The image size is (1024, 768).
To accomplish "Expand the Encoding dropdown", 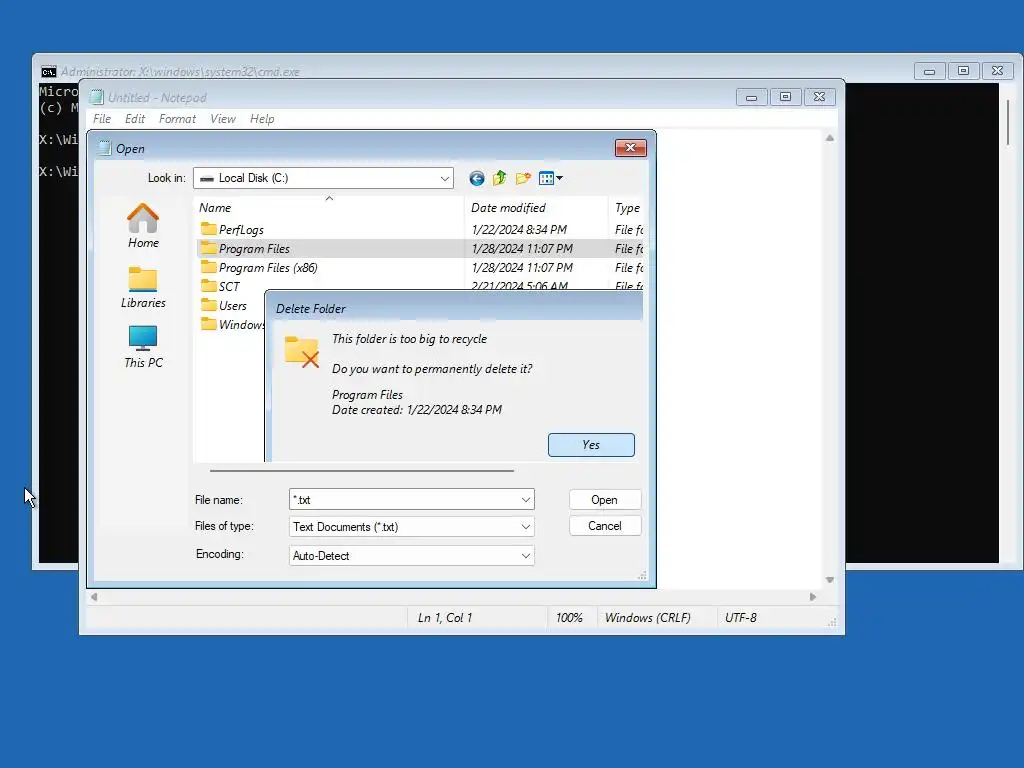I will point(526,556).
